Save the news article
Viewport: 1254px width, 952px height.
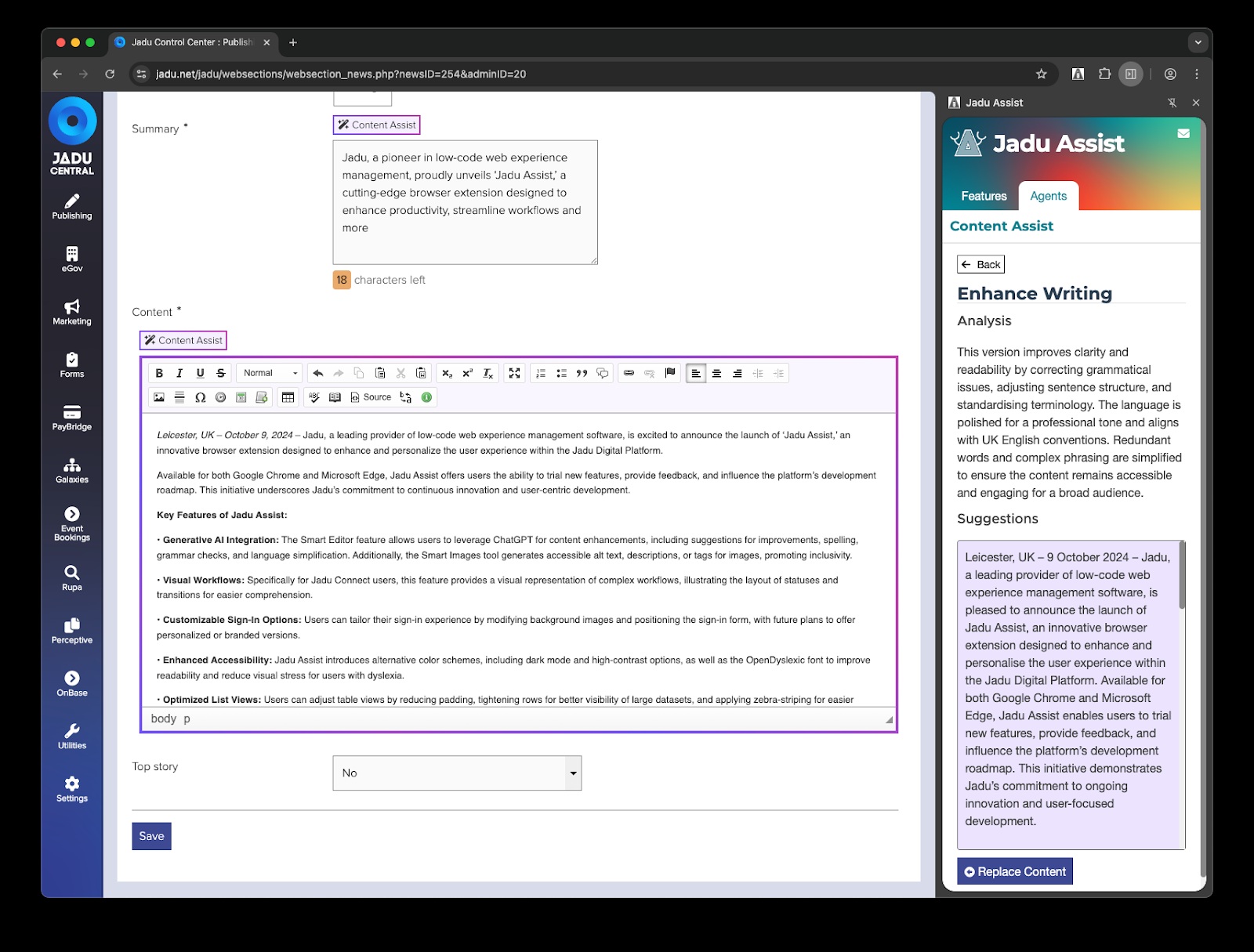[151, 836]
